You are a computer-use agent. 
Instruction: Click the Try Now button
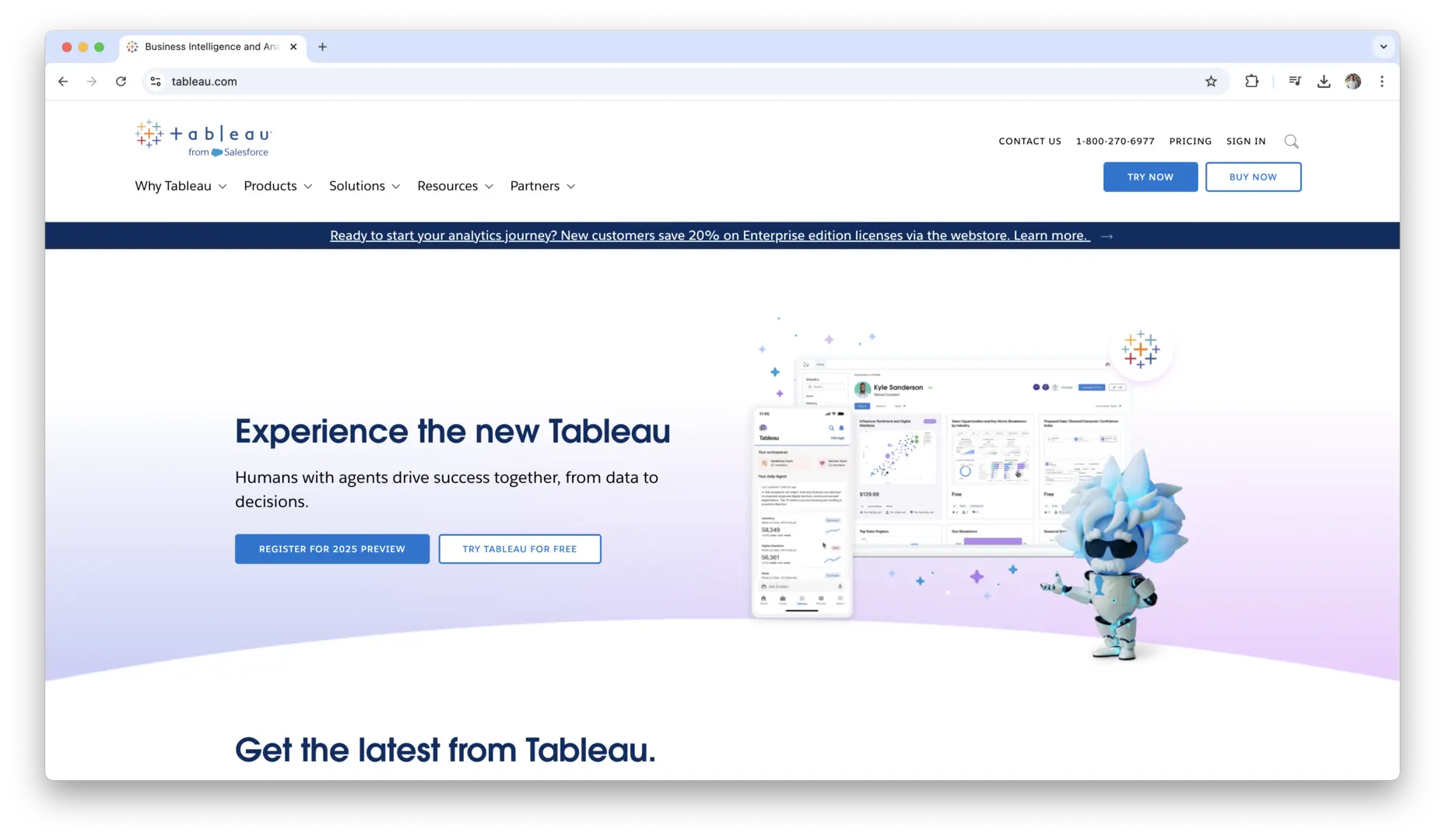pos(1150,177)
